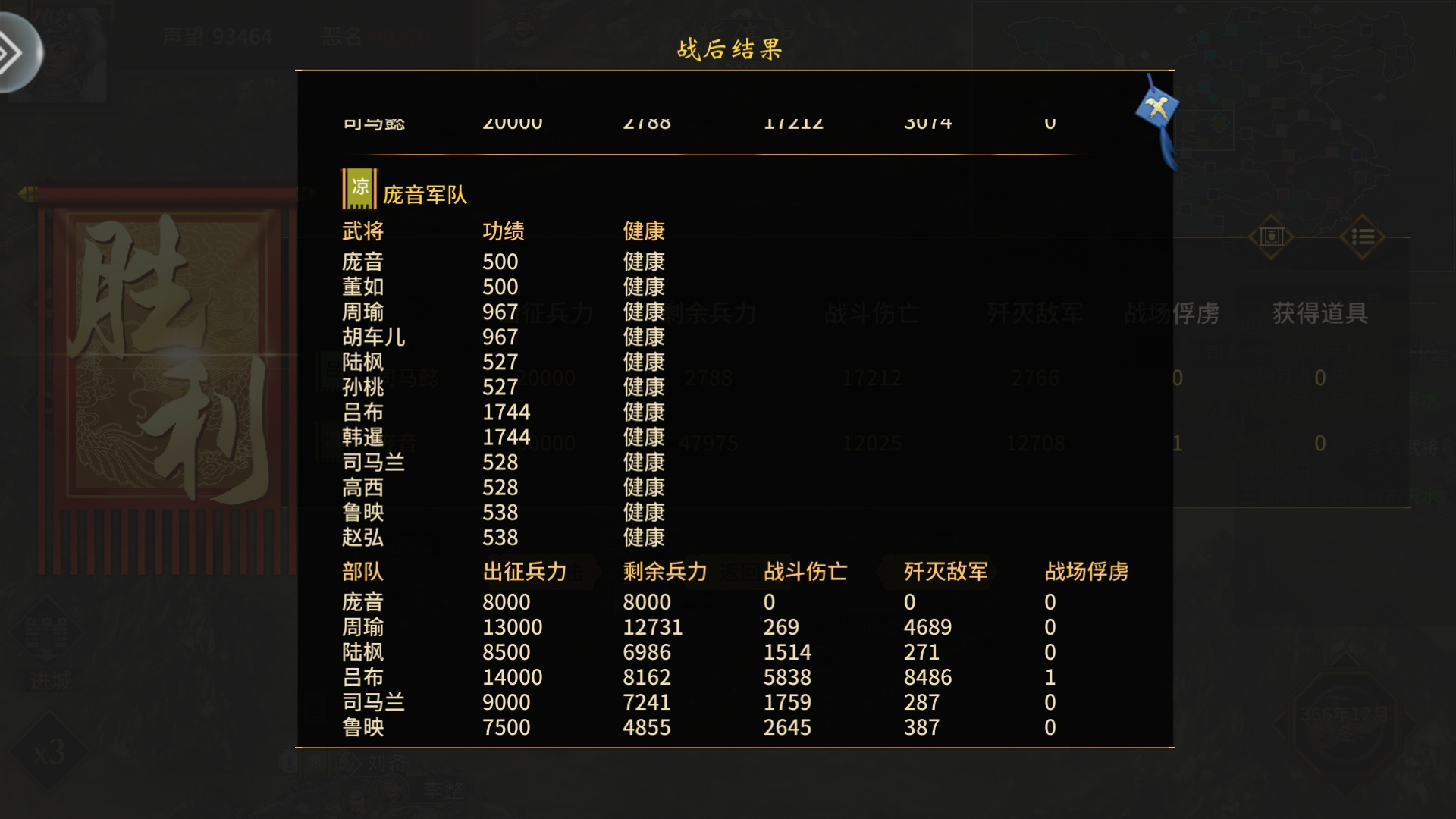This screenshot has height=819, width=1456.
Task: Click casualties value 2645
Action: coord(787,727)
